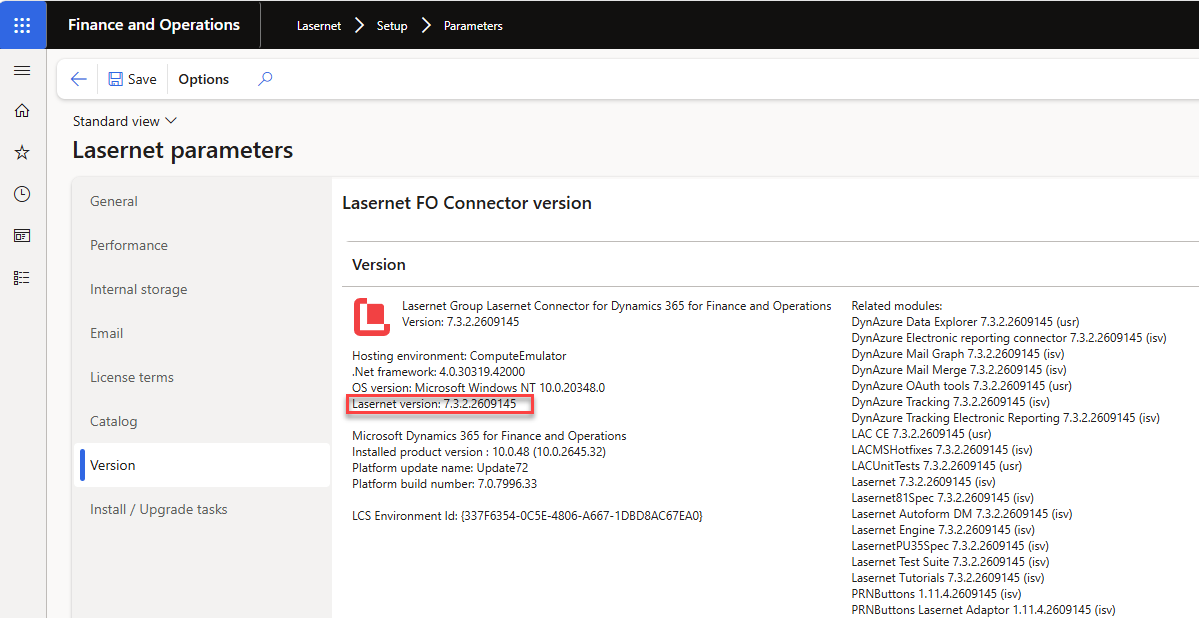The image size is (1199, 618).
Task: Open the License terms tab
Action: [x=132, y=377]
